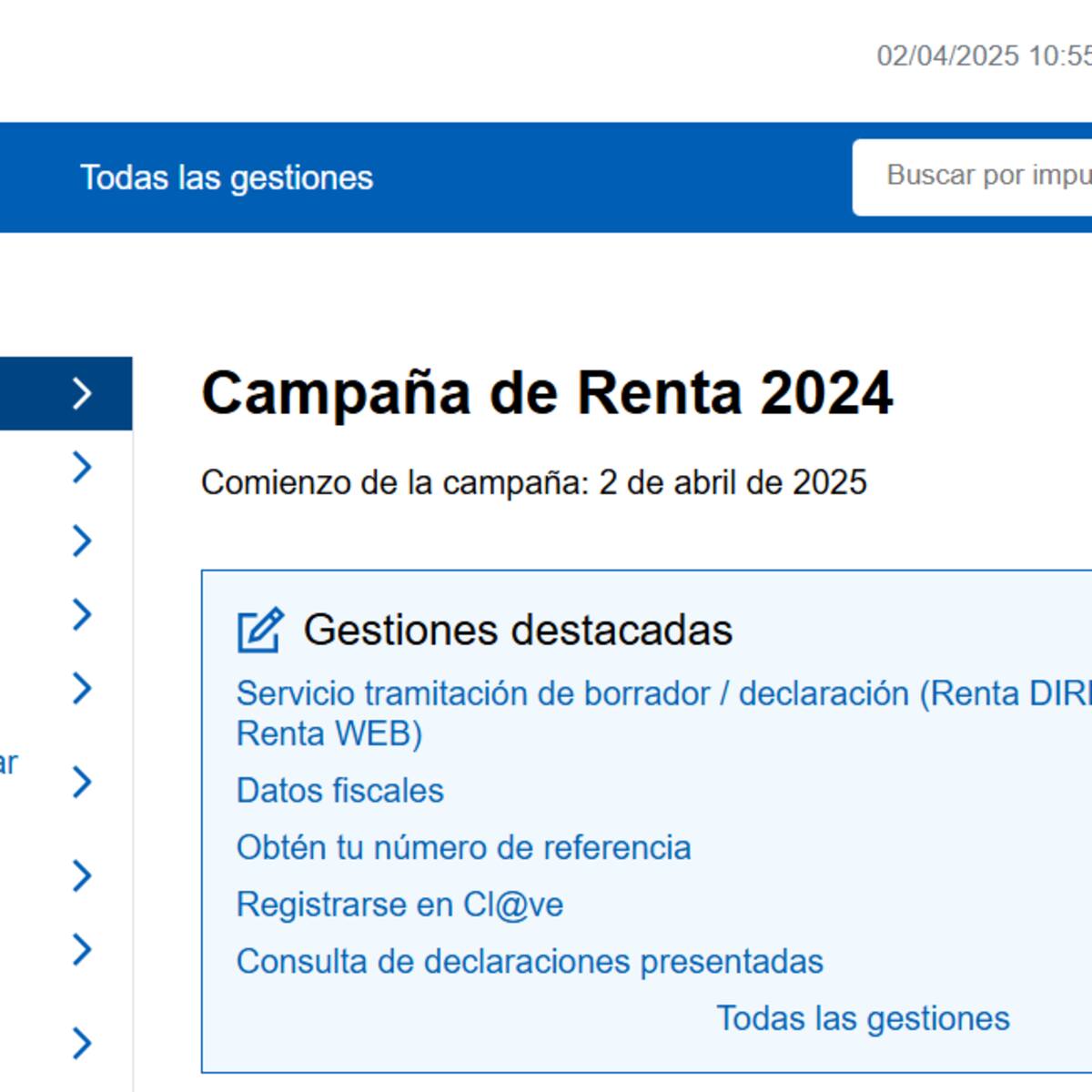Open the Registrarse en Cl@ve link
1092x1092 pixels.
click(399, 905)
